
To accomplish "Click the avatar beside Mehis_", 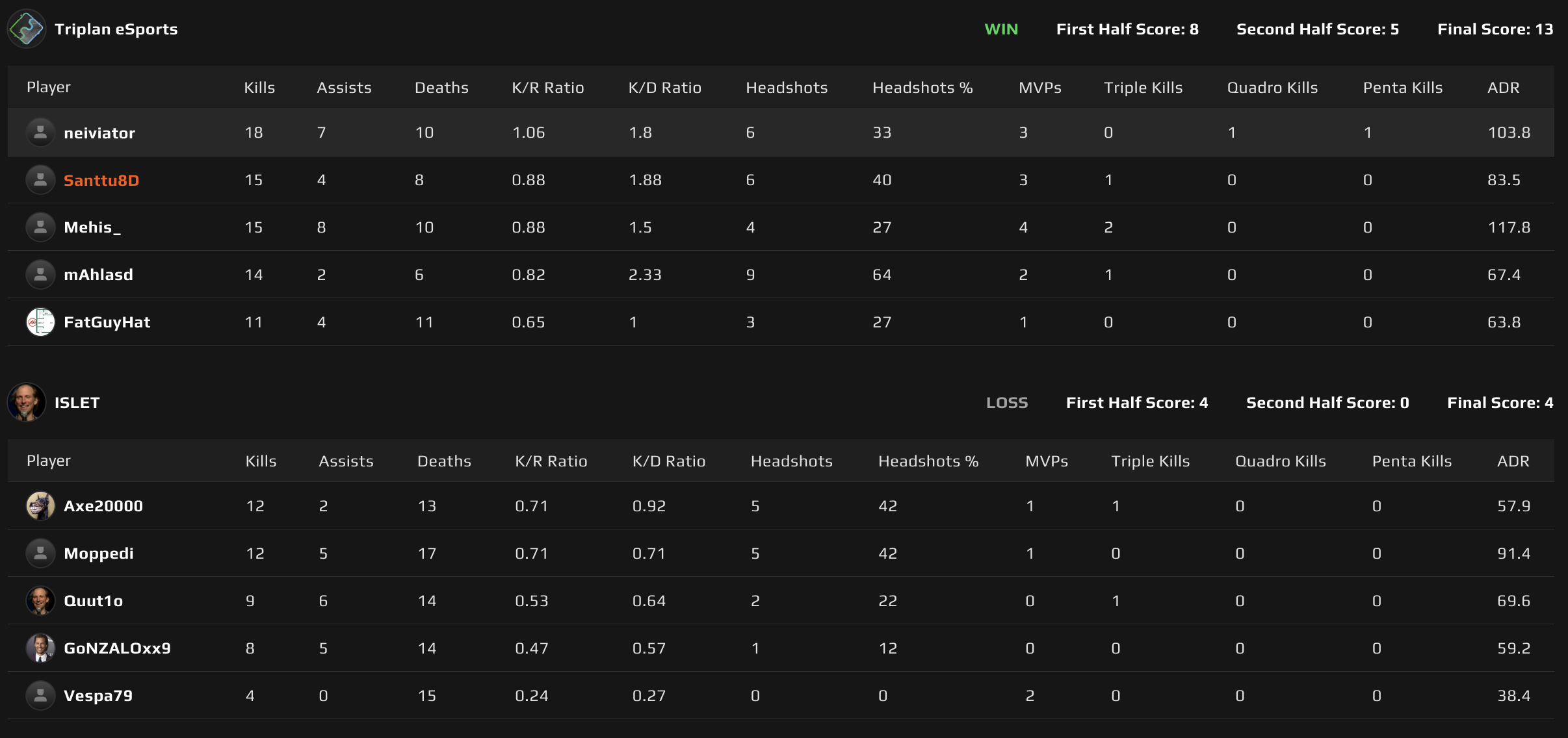I will pyautogui.click(x=40, y=227).
